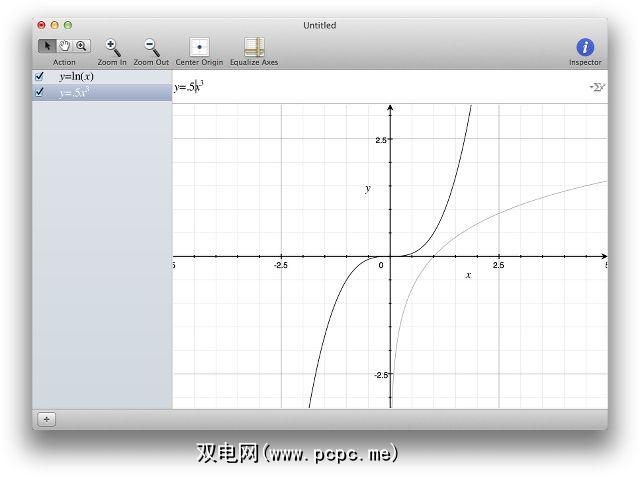Click the 2.5 label on x axis
Image resolution: width=640 pixels, height=477 pixels.
pos(498,265)
